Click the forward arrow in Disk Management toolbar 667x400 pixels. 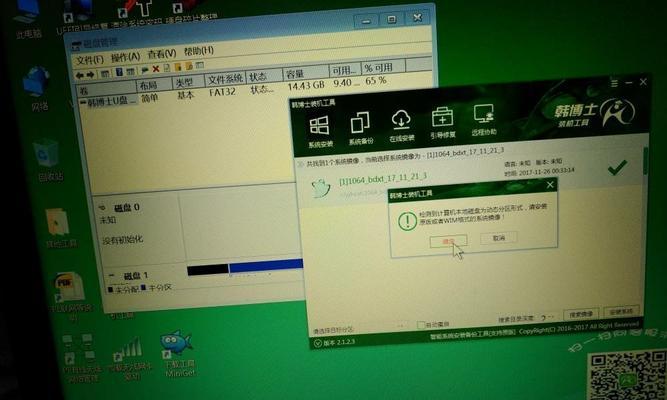click(90, 74)
